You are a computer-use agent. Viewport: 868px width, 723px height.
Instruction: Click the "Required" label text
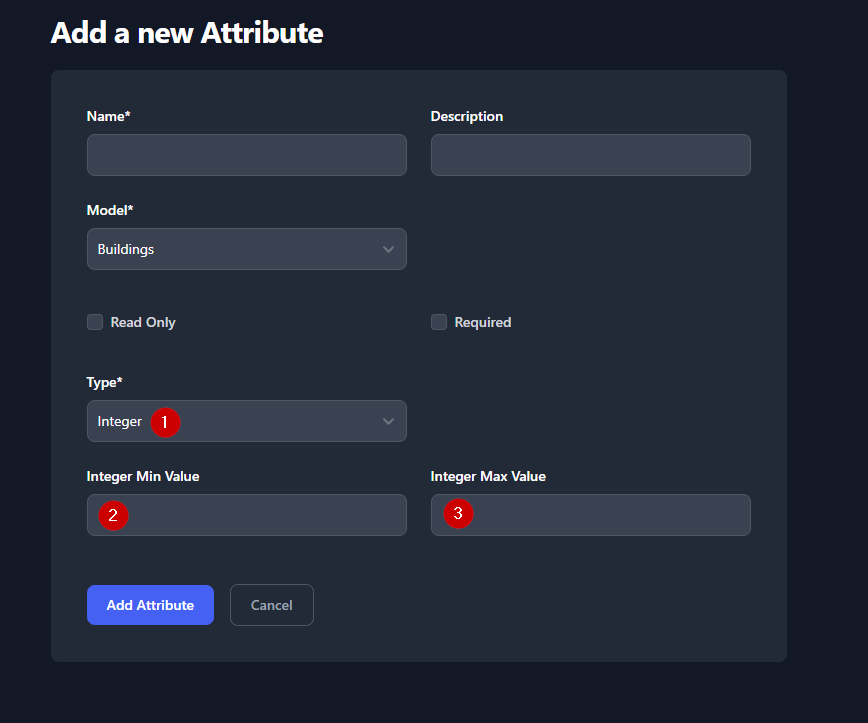(483, 322)
